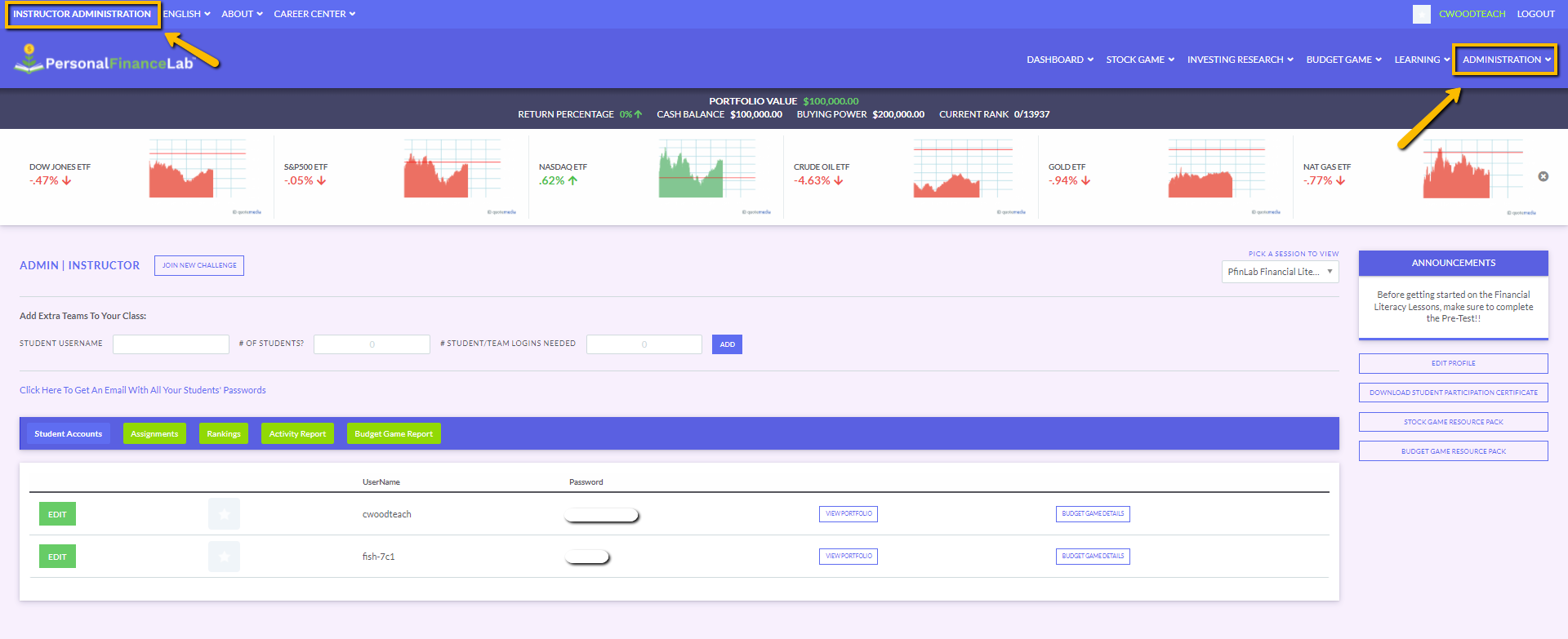Click the Cash Balance $100,000.00 value
The image size is (1568, 639).
pos(756,114)
